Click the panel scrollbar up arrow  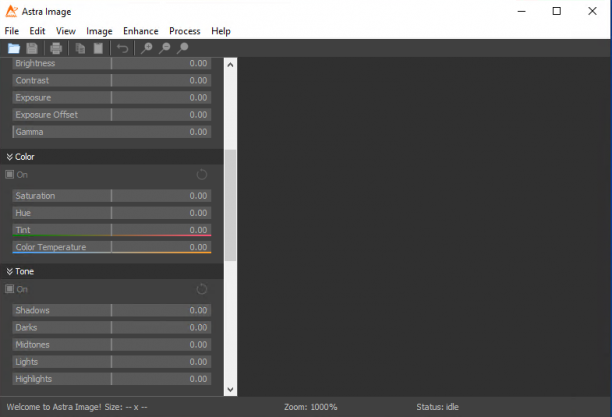click(230, 64)
